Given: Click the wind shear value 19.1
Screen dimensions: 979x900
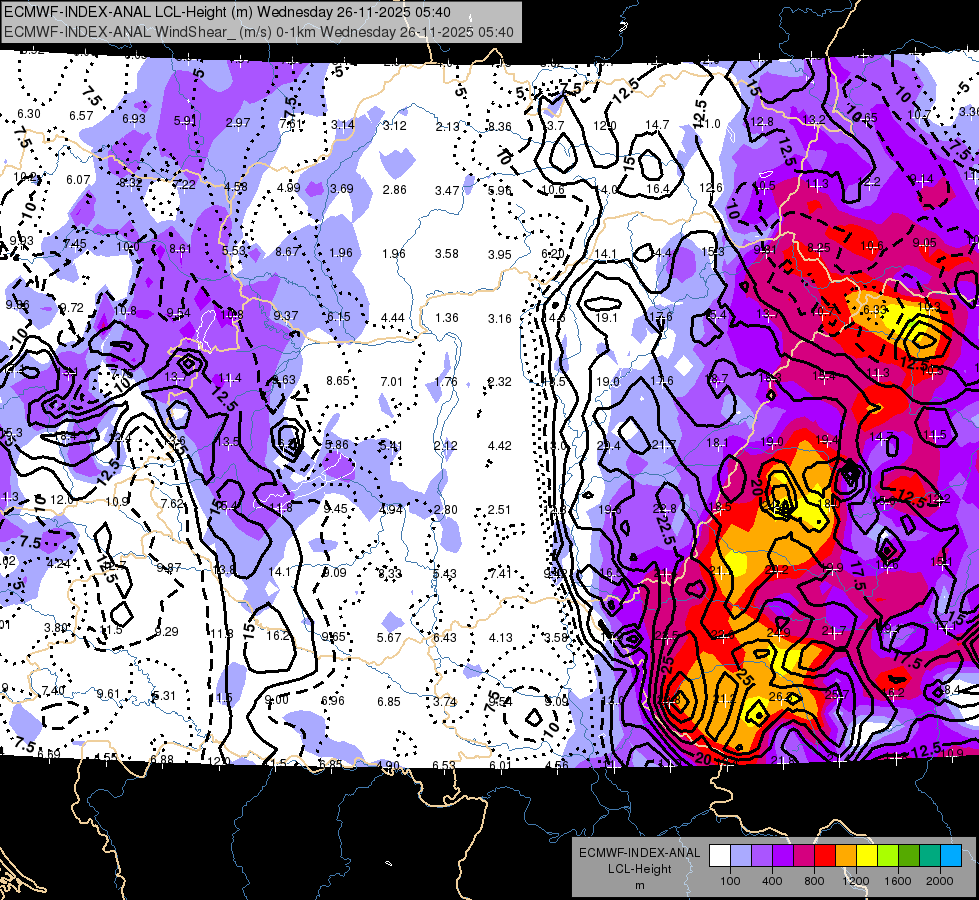Looking at the screenshot, I should tap(606, 317).
